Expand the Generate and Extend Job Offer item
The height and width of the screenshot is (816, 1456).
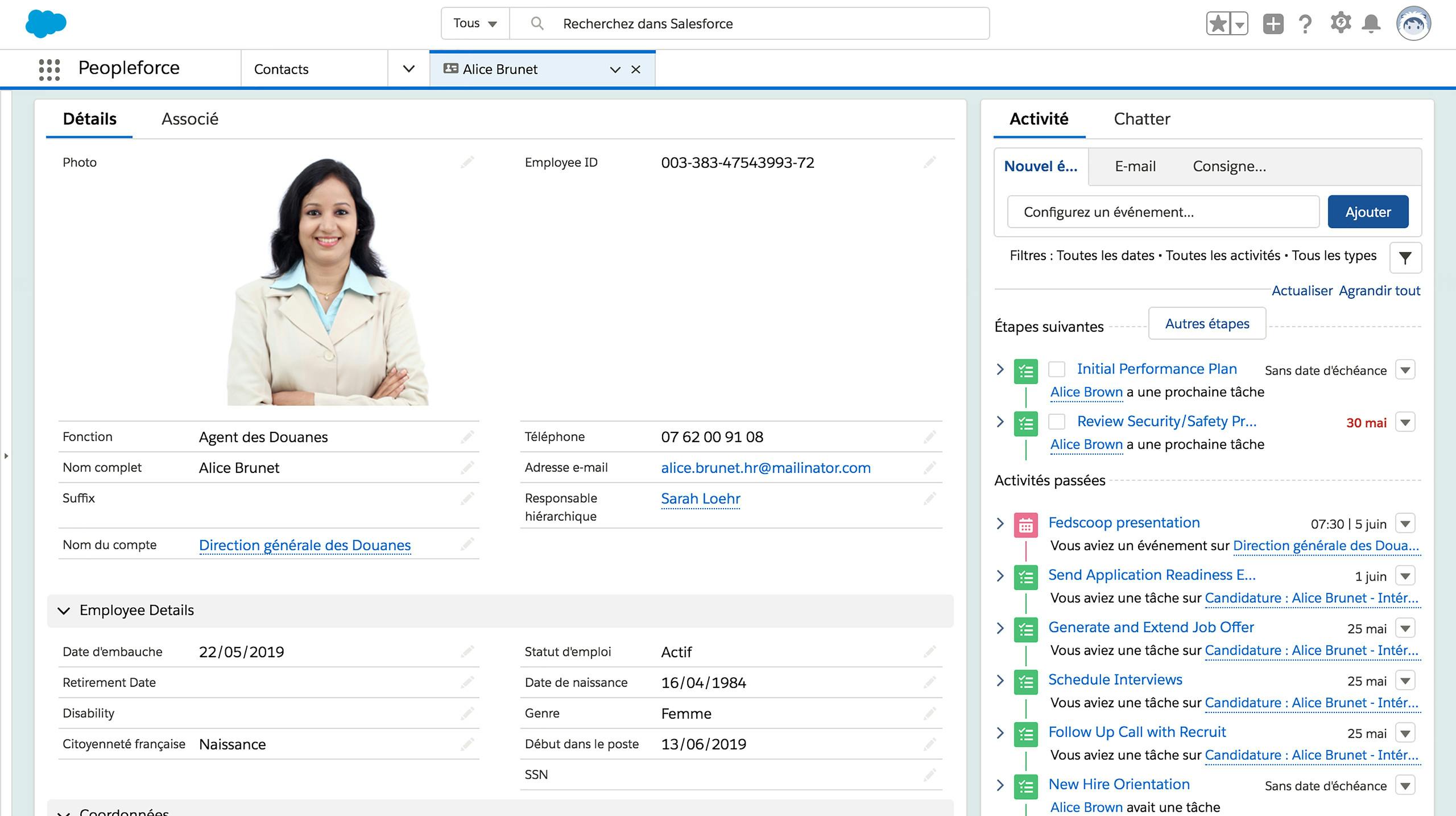[1000, 628]
